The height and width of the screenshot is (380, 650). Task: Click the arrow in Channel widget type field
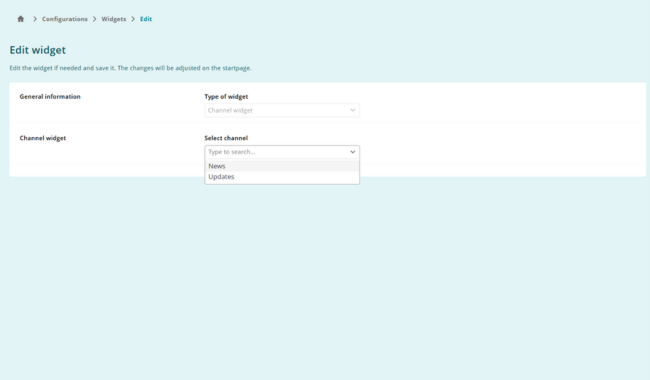tap(352, 110)
